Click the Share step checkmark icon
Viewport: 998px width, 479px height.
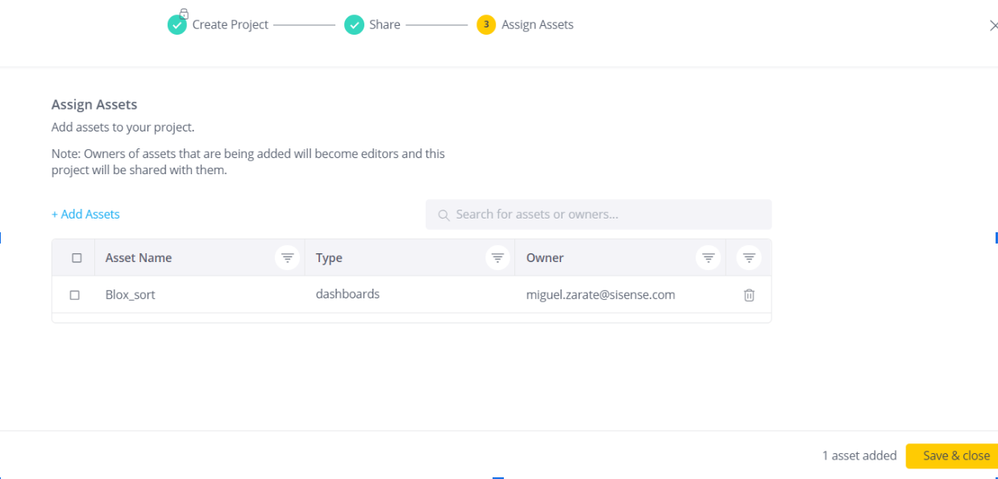point(354,25)
